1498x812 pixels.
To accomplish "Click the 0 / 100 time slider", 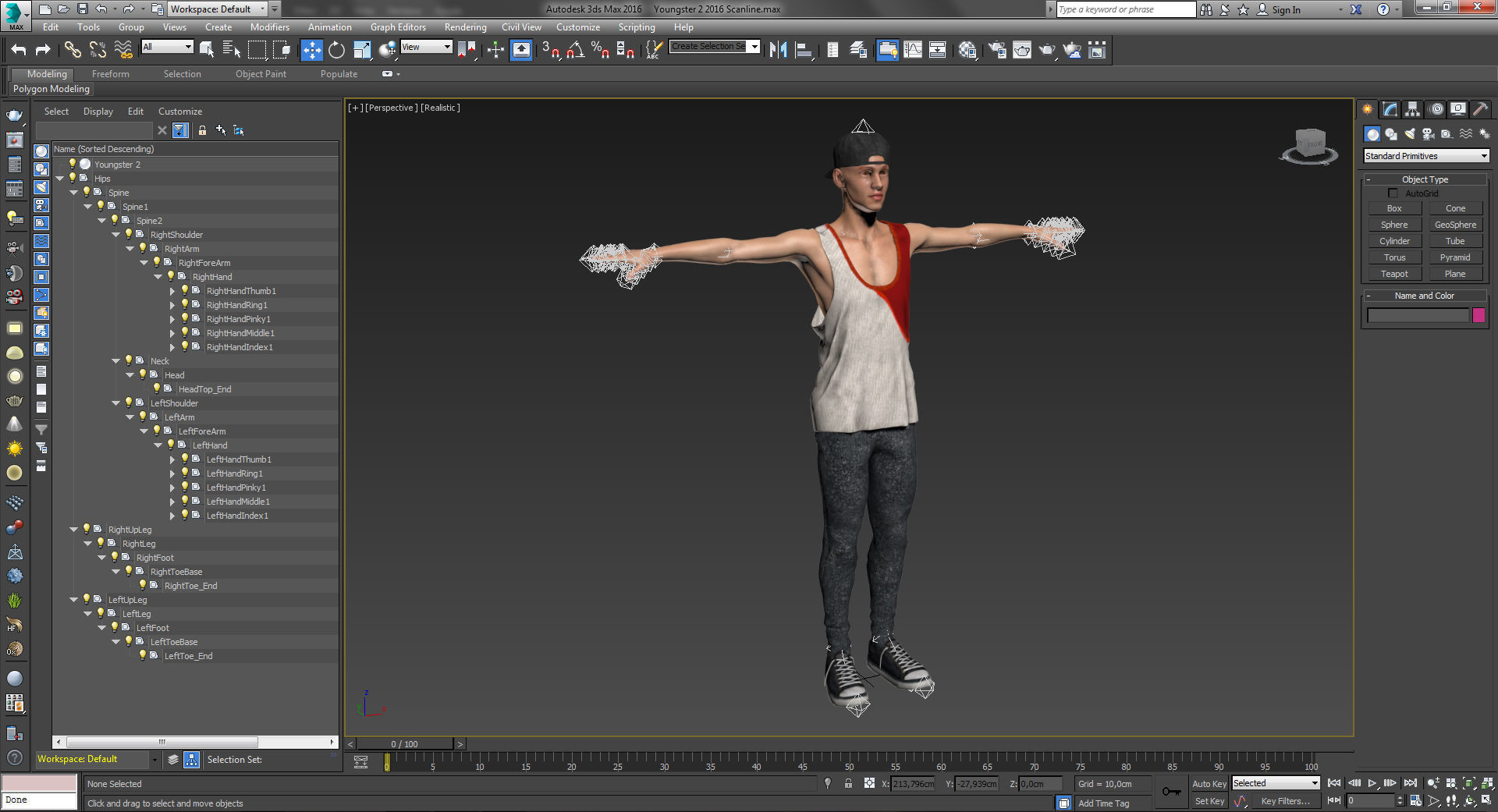I will point(404,744).
